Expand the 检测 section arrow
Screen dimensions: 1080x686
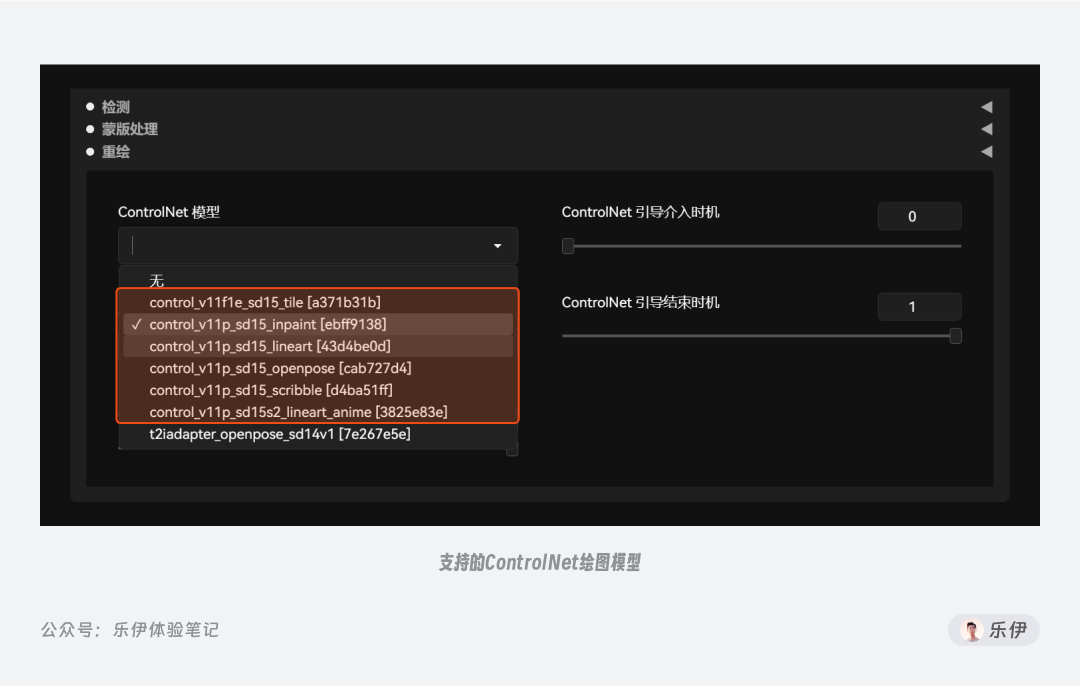[986, 107]
